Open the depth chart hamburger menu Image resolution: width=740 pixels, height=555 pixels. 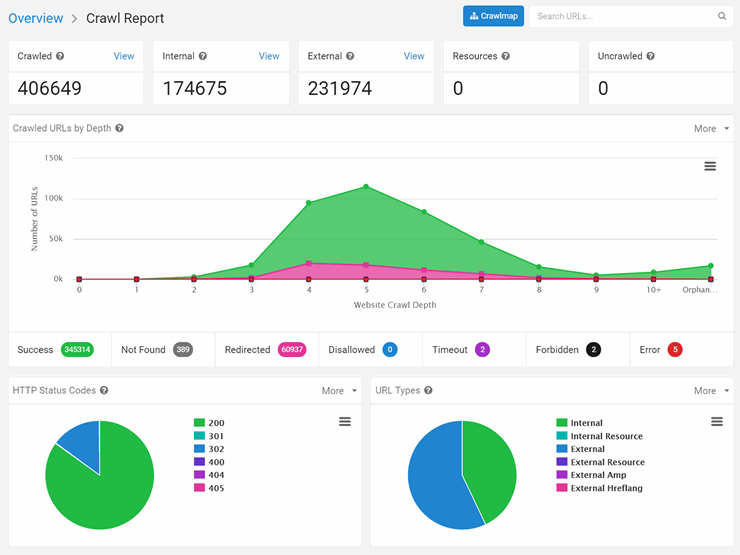pos(710,166)
